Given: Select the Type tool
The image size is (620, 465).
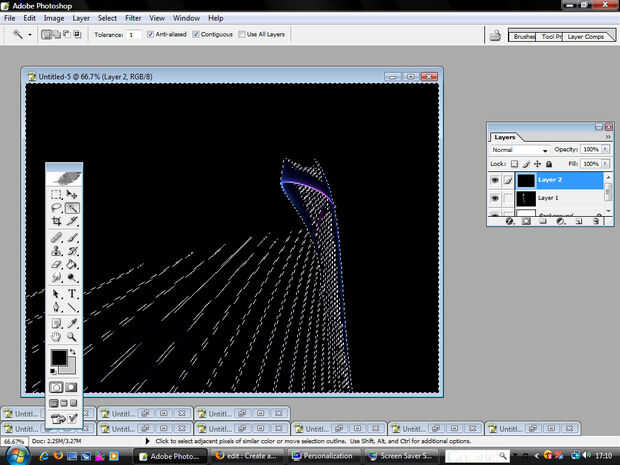Looking at the screenshot, I should 73,294.
